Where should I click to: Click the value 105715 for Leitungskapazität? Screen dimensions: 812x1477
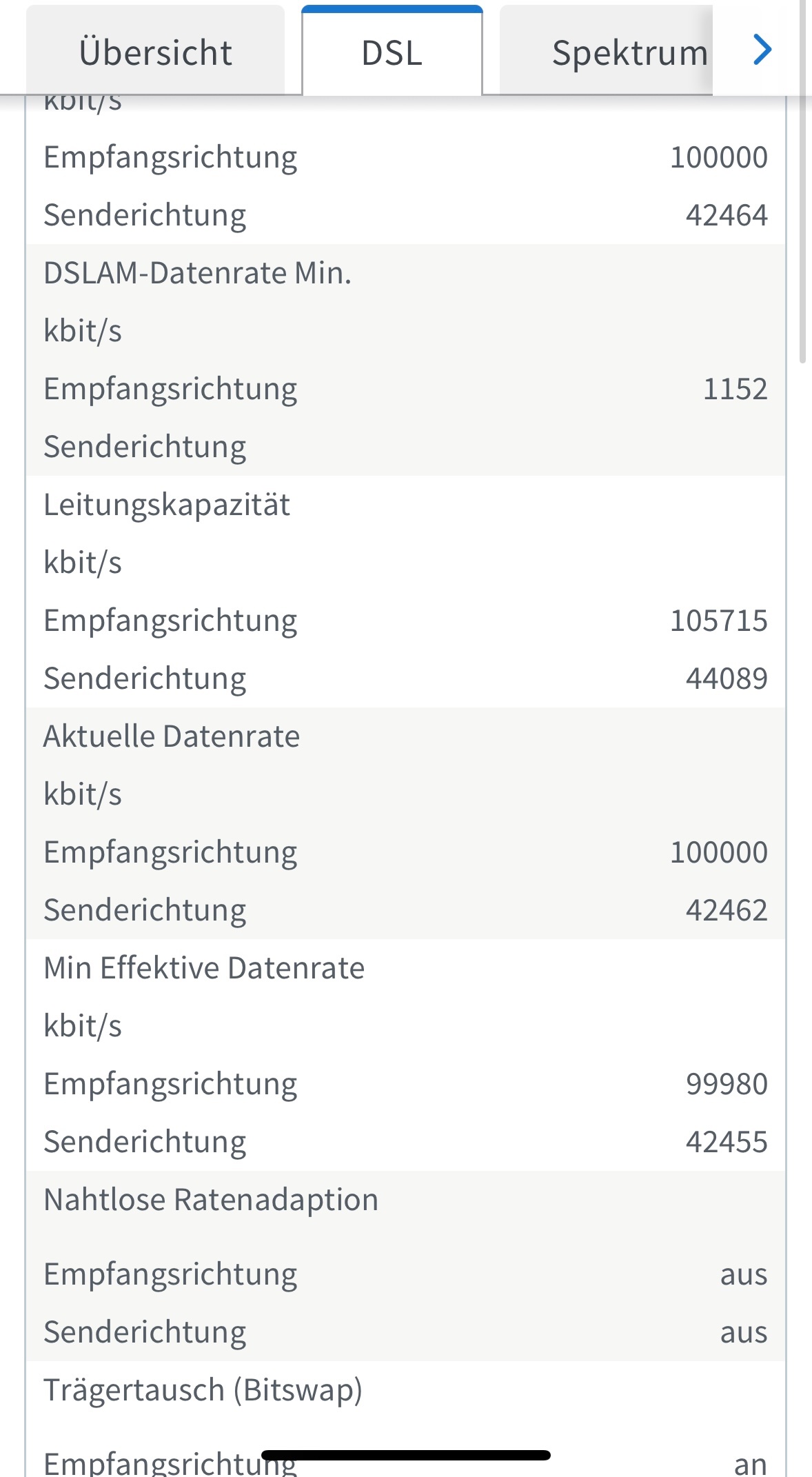(x=719, y=621)
